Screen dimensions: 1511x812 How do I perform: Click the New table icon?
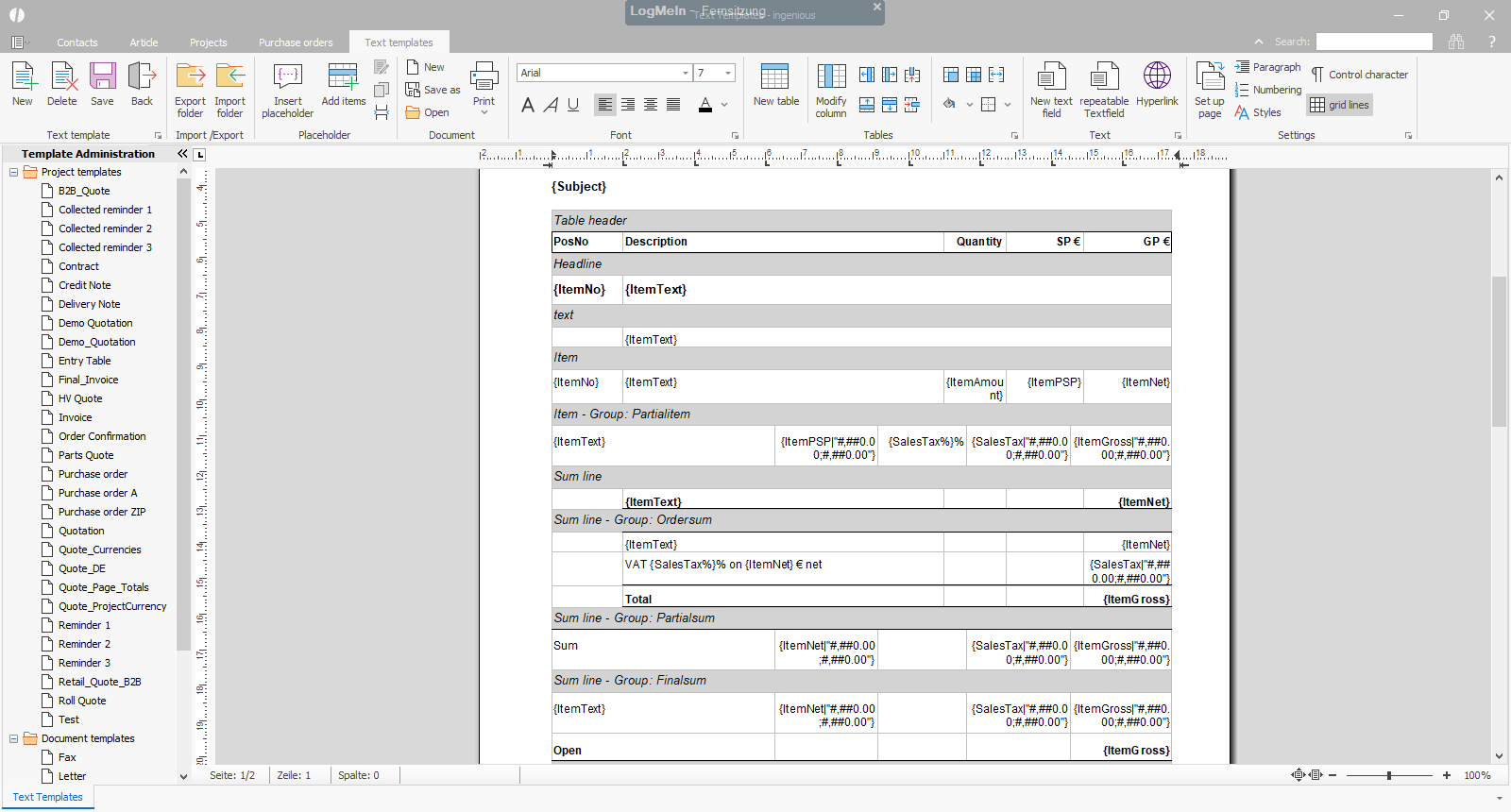tap(775, 77)
